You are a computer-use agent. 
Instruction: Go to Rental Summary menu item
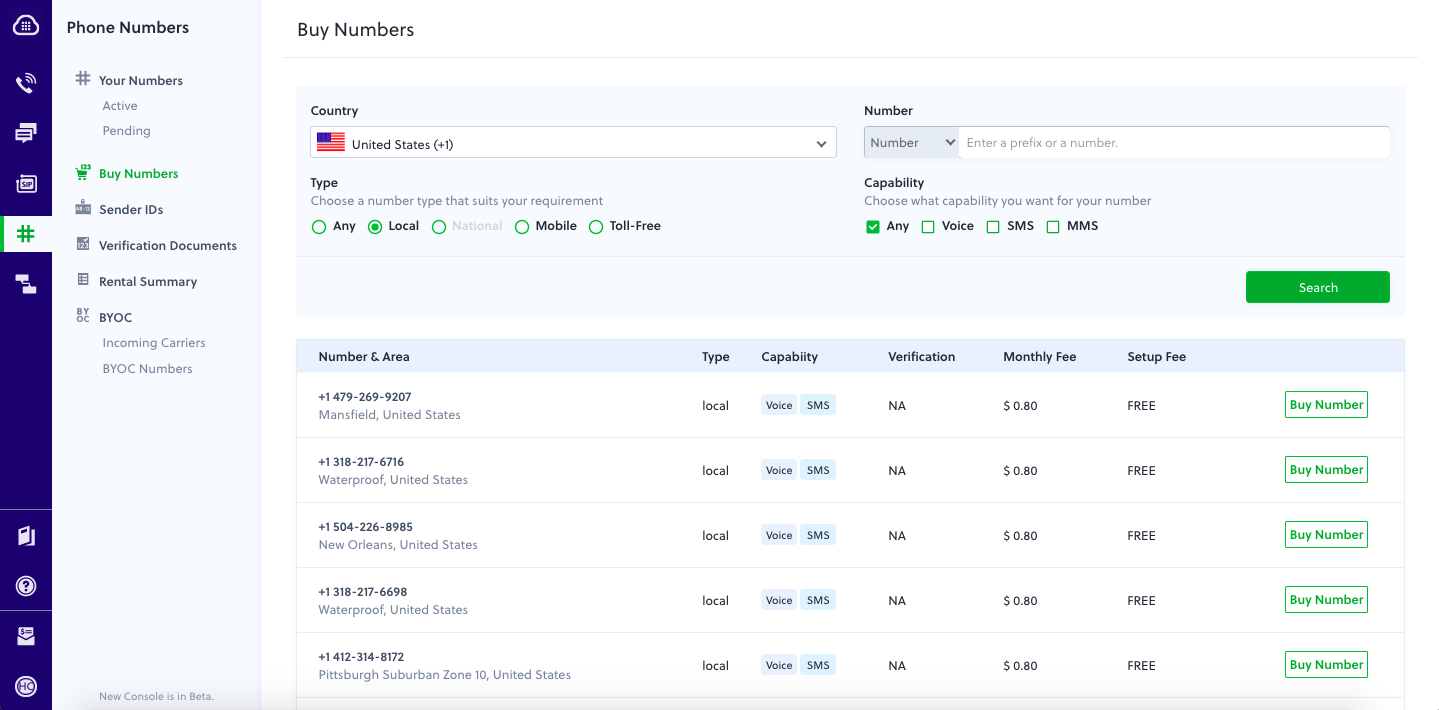click(147, 281)
